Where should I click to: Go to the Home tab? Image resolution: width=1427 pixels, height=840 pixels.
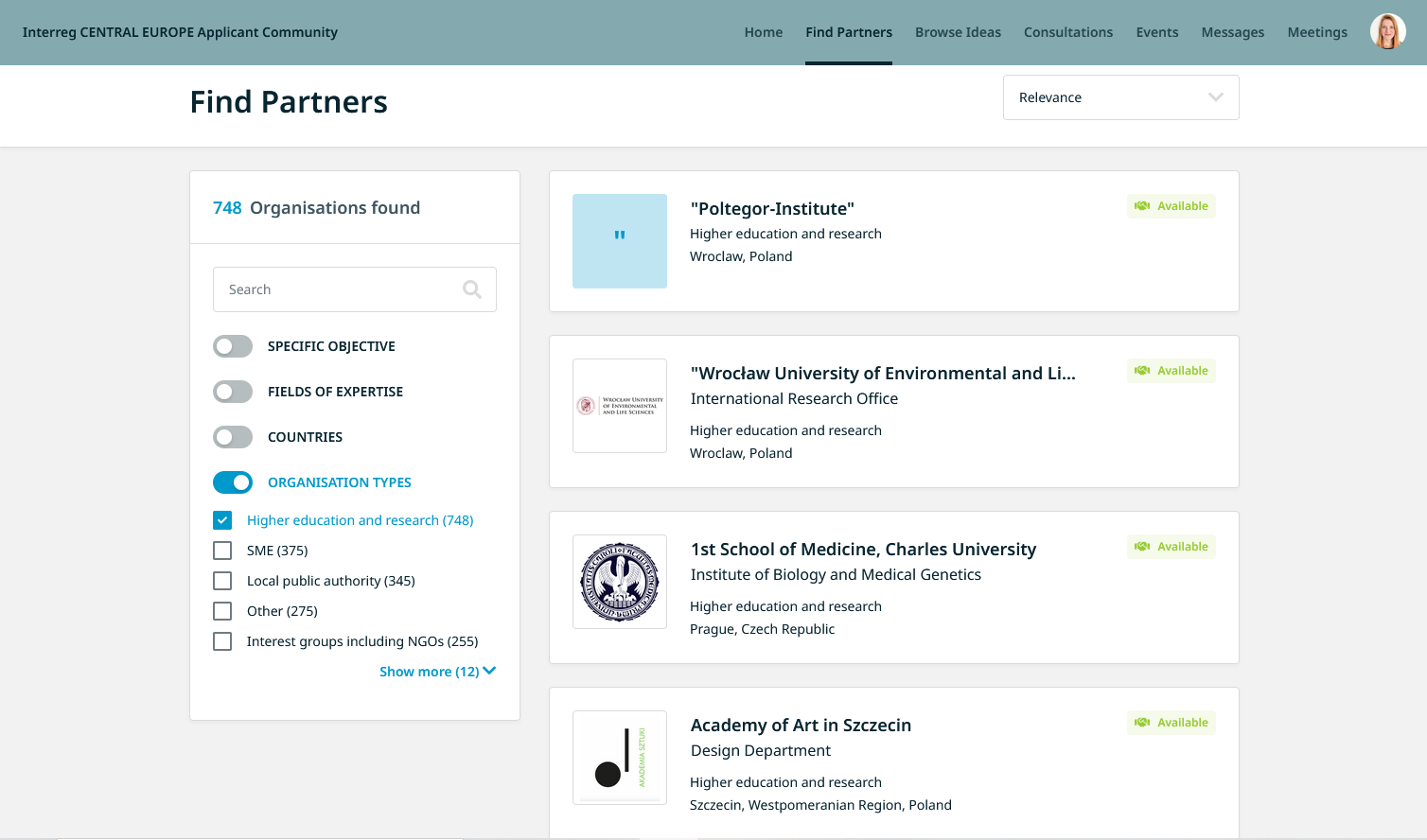(x=764, y=32)
